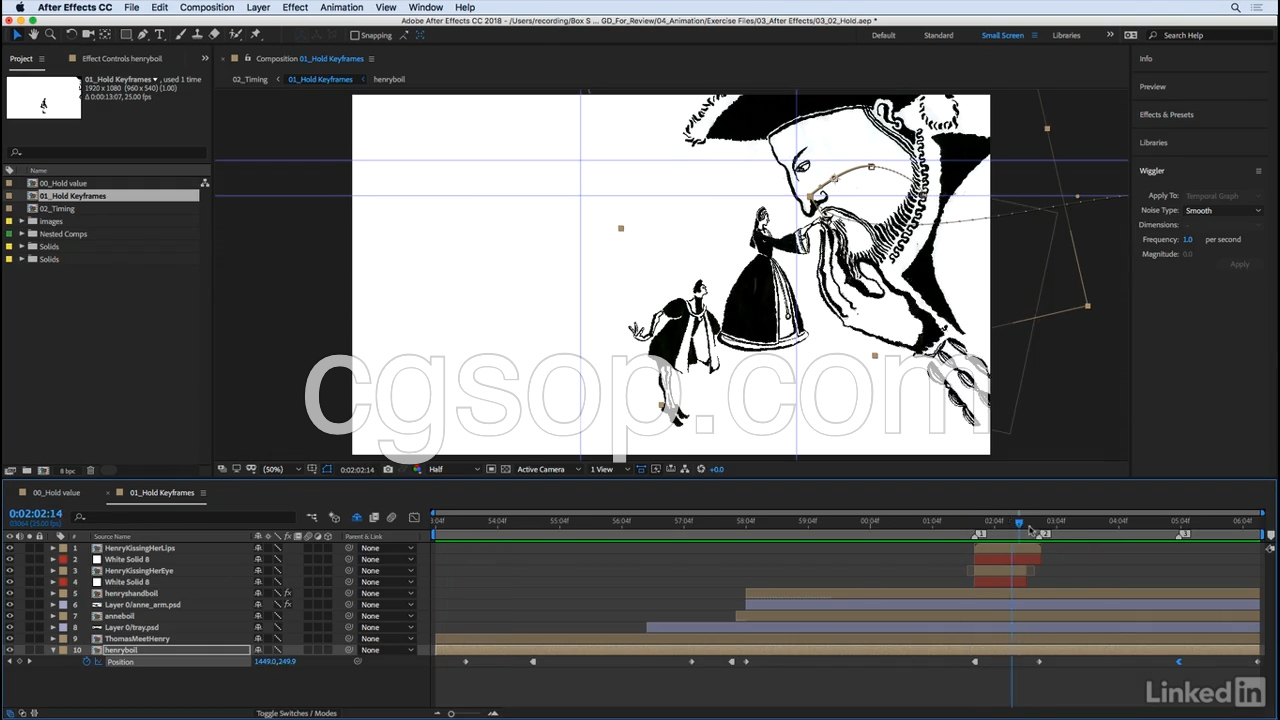The image size is (1280, 720).
Task: Open the Graph Editor
Action: click(414, 518)
